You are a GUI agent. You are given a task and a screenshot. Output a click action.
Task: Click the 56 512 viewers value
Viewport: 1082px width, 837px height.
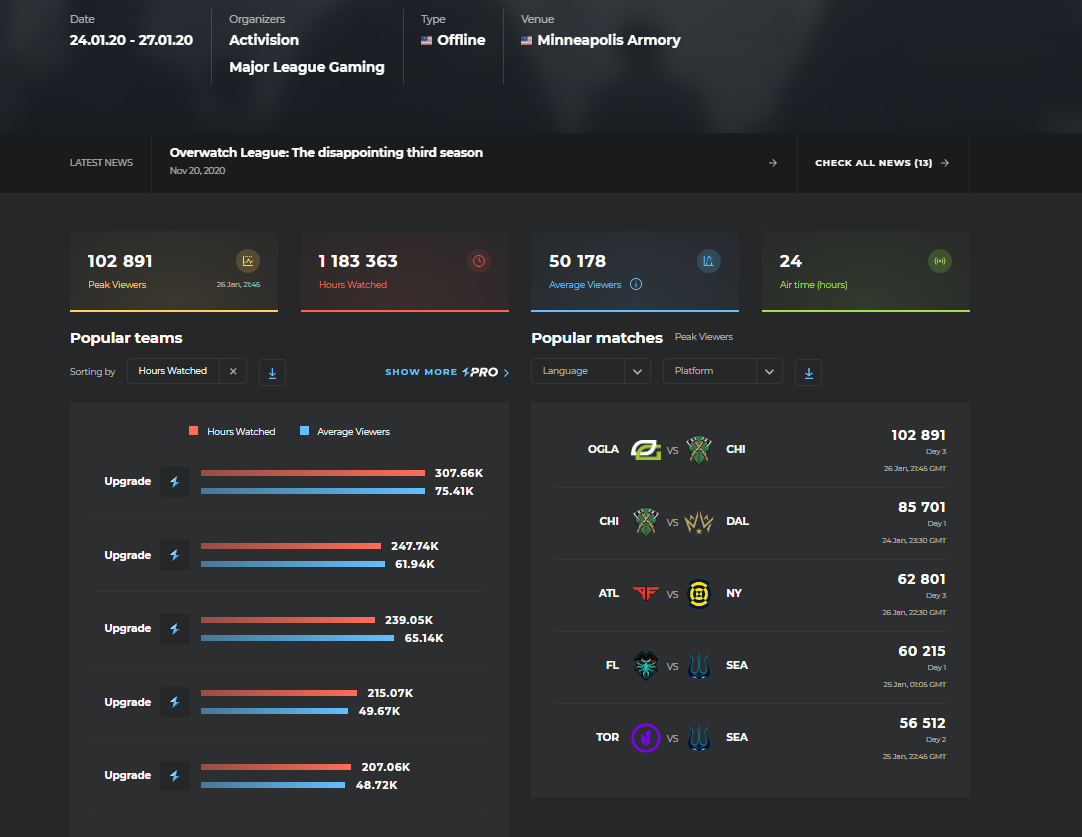click(x=923, y=723)
